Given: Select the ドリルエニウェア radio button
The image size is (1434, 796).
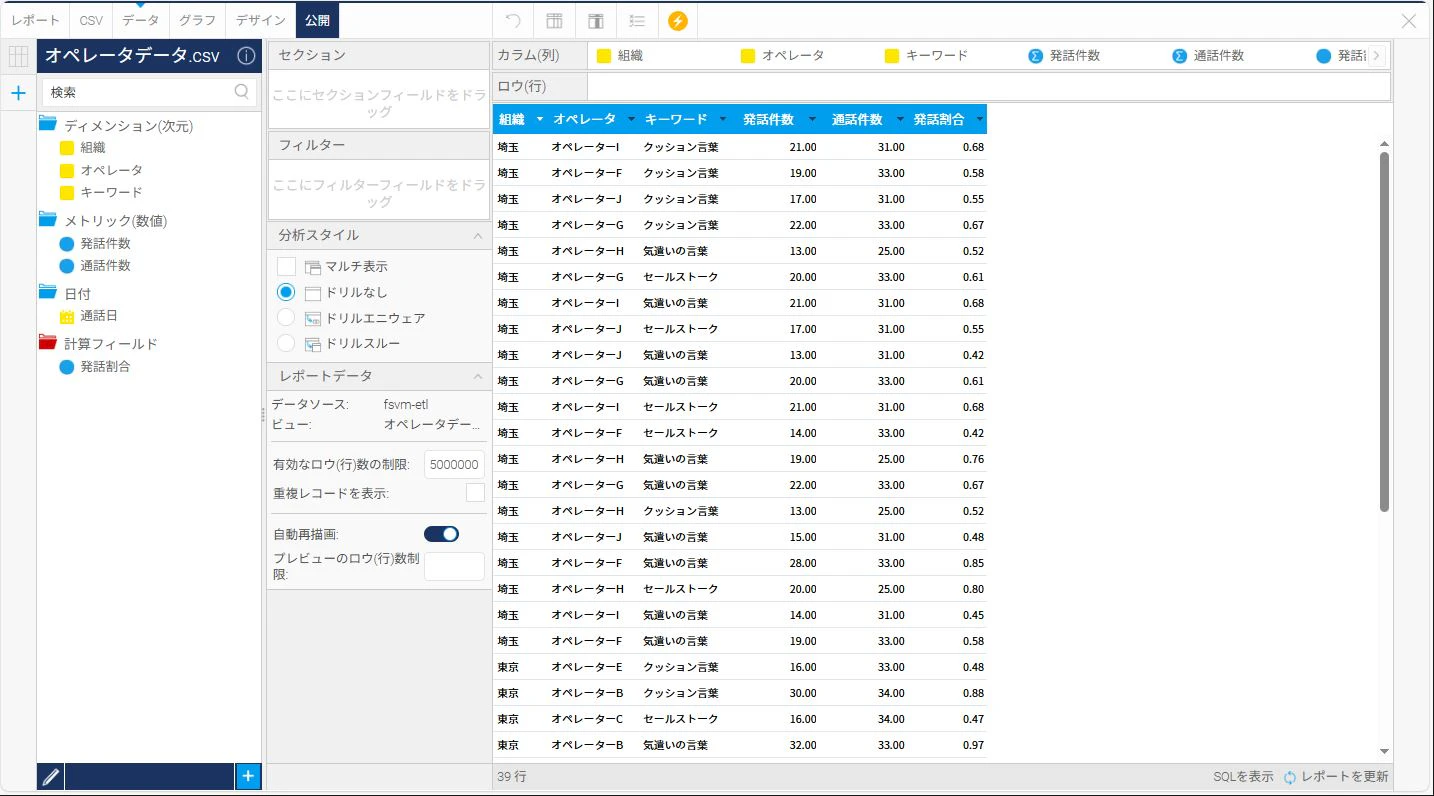Looking at the screenshot, I should click(287, 318).
